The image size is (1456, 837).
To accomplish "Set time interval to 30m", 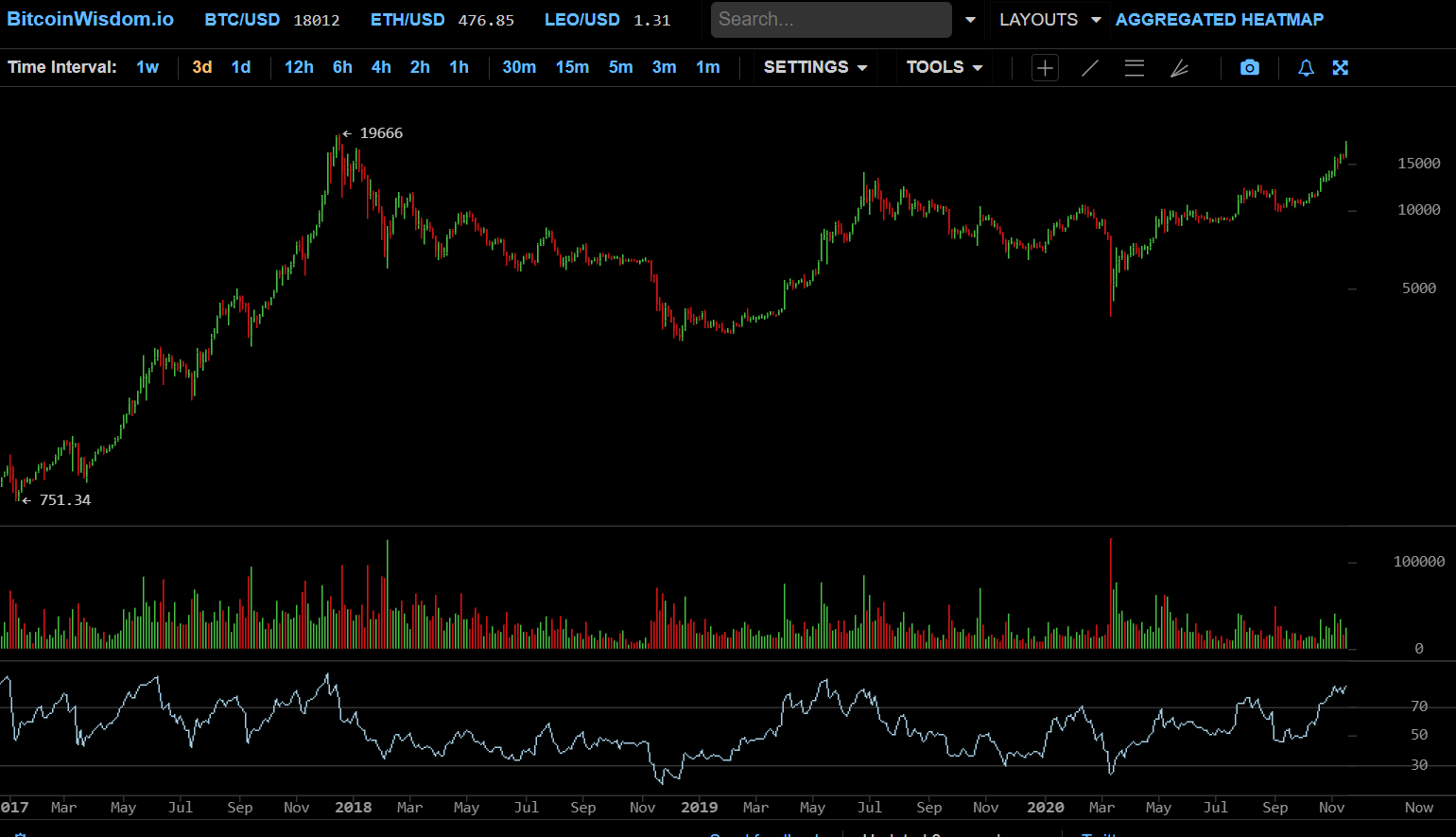I will (x=519, y=67).
